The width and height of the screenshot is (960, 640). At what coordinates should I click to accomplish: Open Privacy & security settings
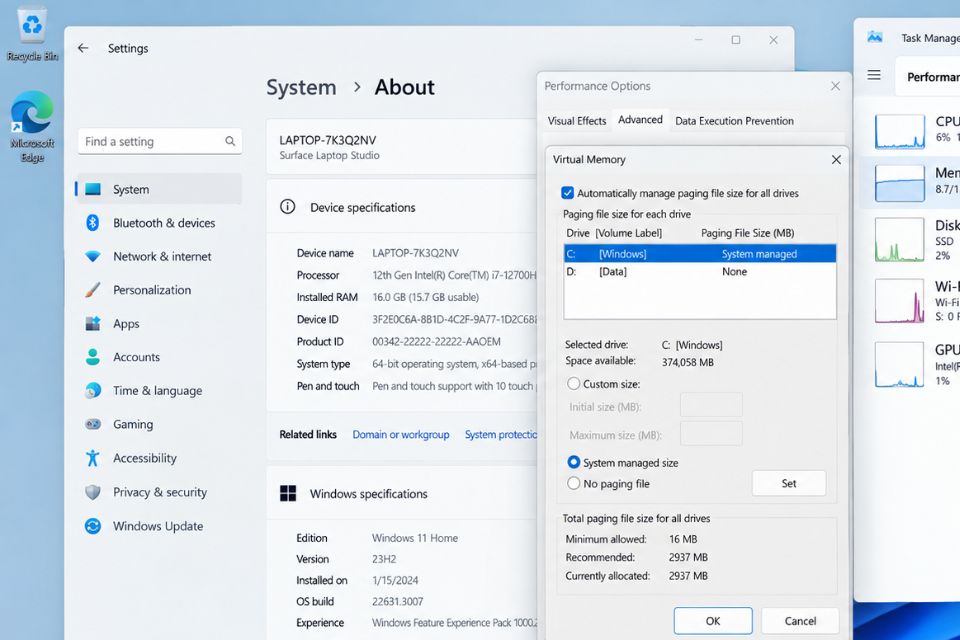[x=159, y=492]
